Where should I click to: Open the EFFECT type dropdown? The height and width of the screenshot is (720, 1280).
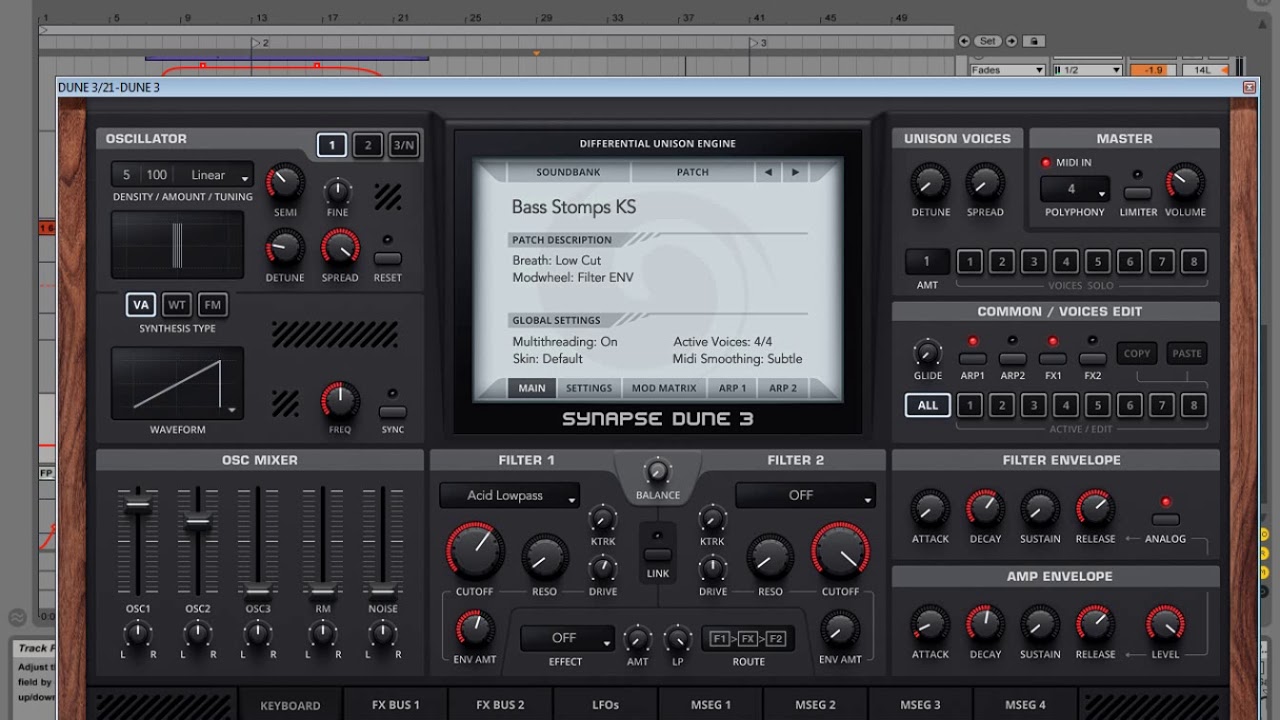[x=567, y=638]
